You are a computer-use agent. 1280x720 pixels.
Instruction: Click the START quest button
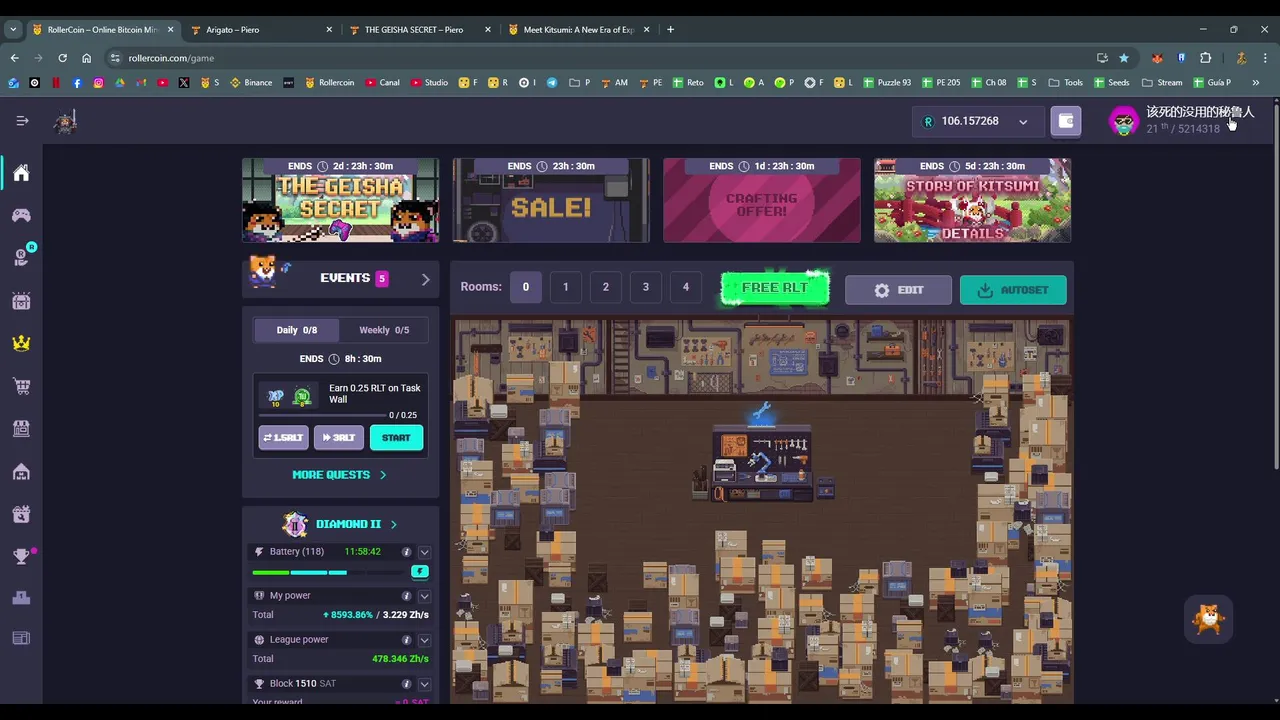(396, 438)
